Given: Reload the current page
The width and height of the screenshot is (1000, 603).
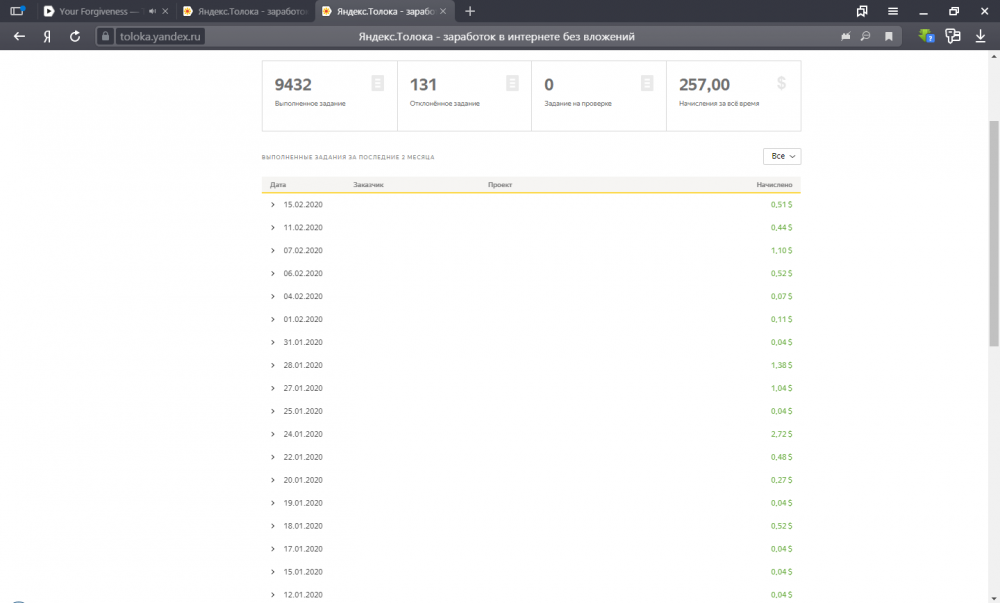Looking at the screenshot, I should pyautogui.click(x=75, y=36).
